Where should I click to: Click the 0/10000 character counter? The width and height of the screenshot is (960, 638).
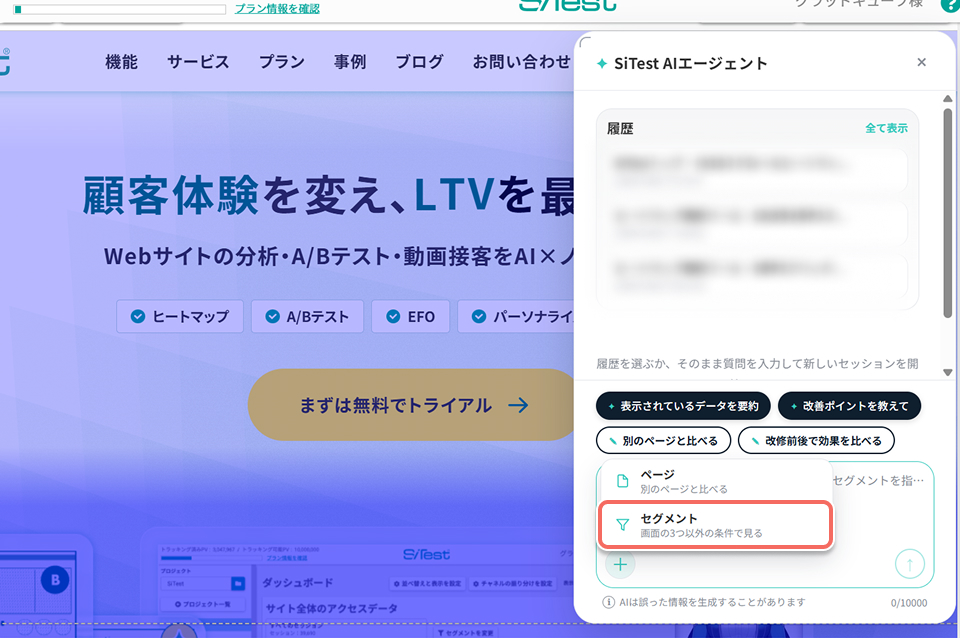click(x=909, y=603)
